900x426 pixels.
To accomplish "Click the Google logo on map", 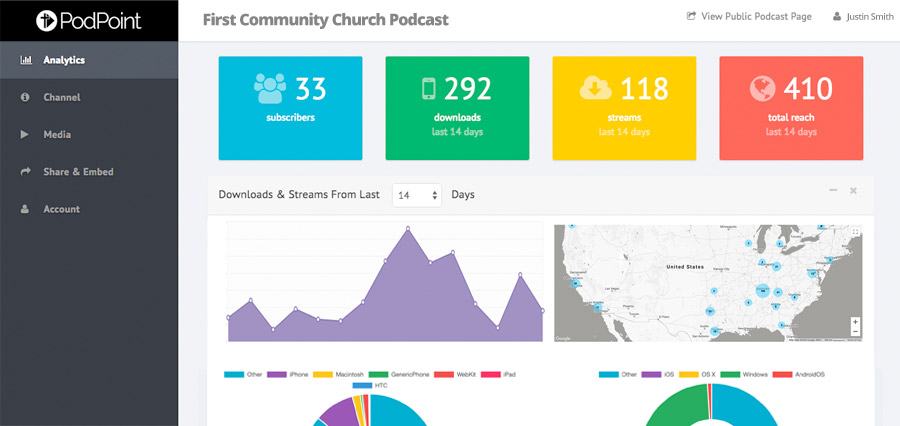I will click(x=563, y=338).
